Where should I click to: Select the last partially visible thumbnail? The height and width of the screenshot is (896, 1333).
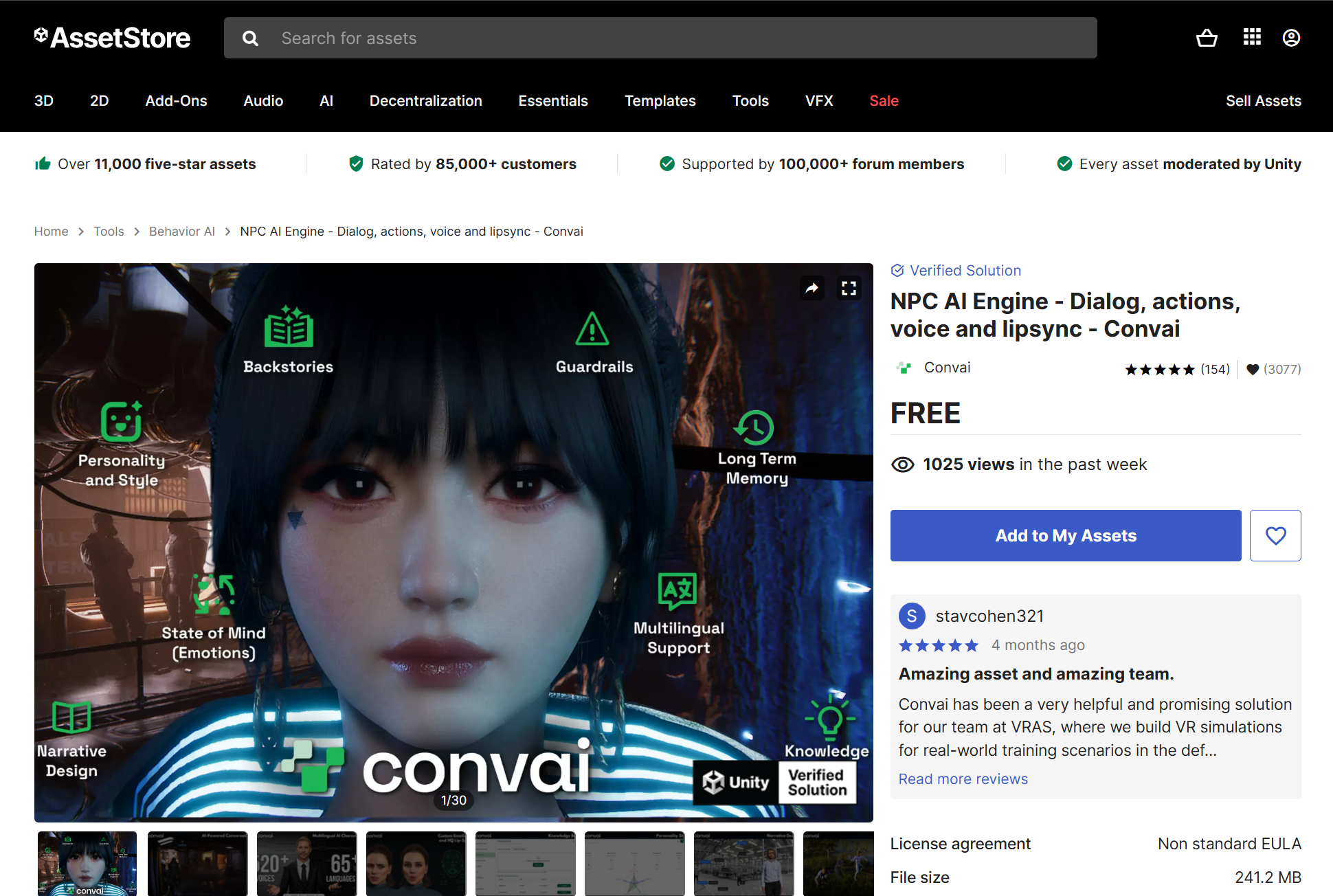[x=838, y=864]
